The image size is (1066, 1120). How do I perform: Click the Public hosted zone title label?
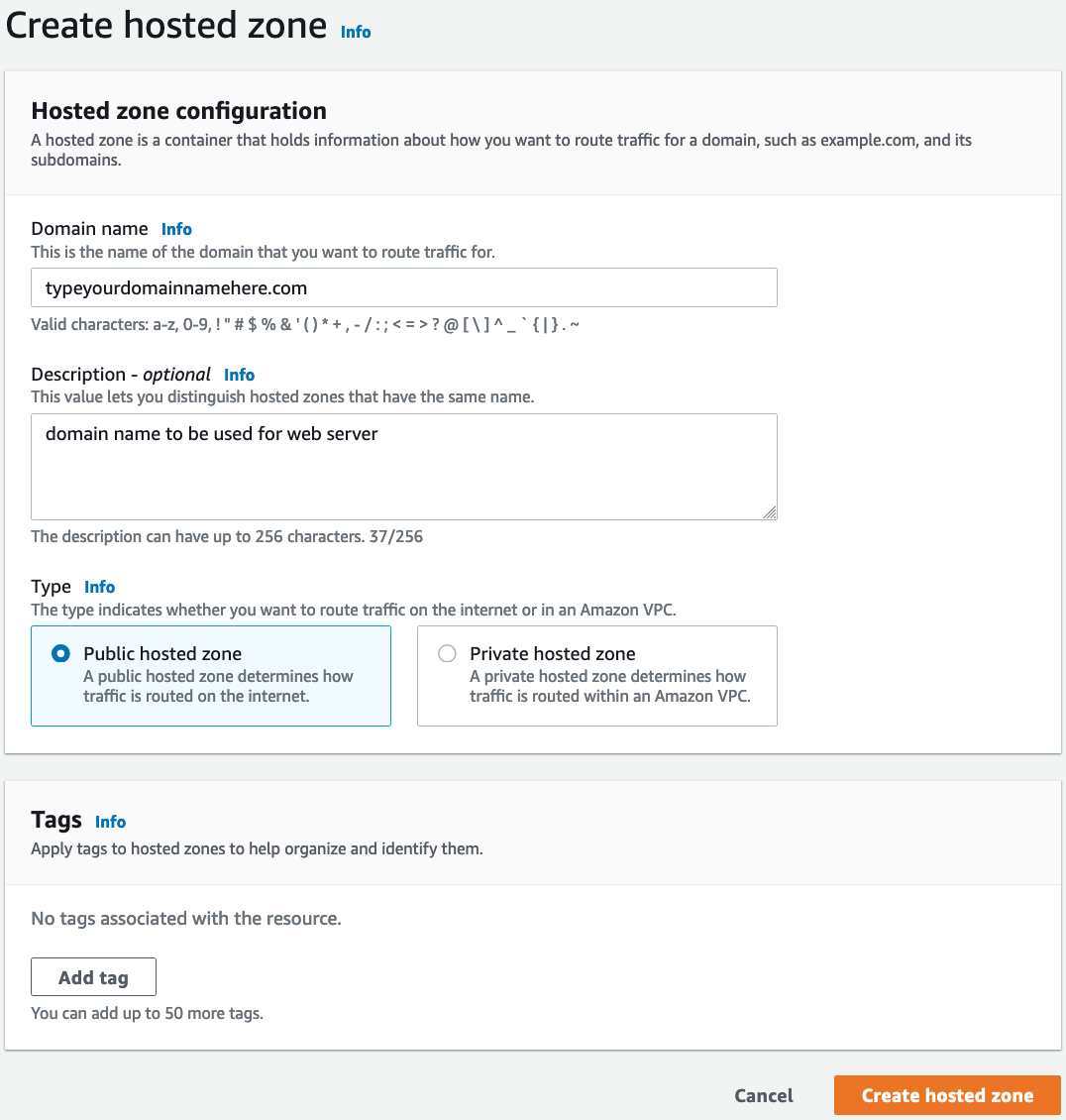coord(162,654)
